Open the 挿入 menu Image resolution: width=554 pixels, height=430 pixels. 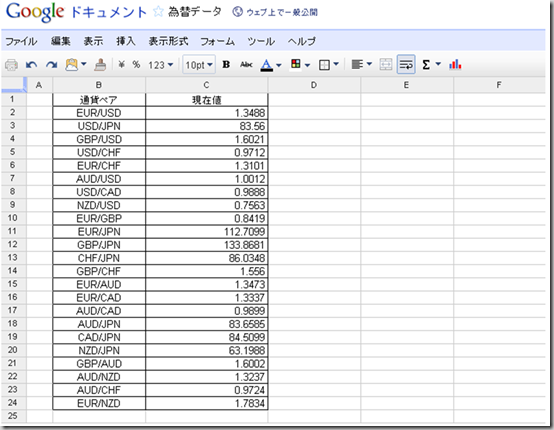126,41
